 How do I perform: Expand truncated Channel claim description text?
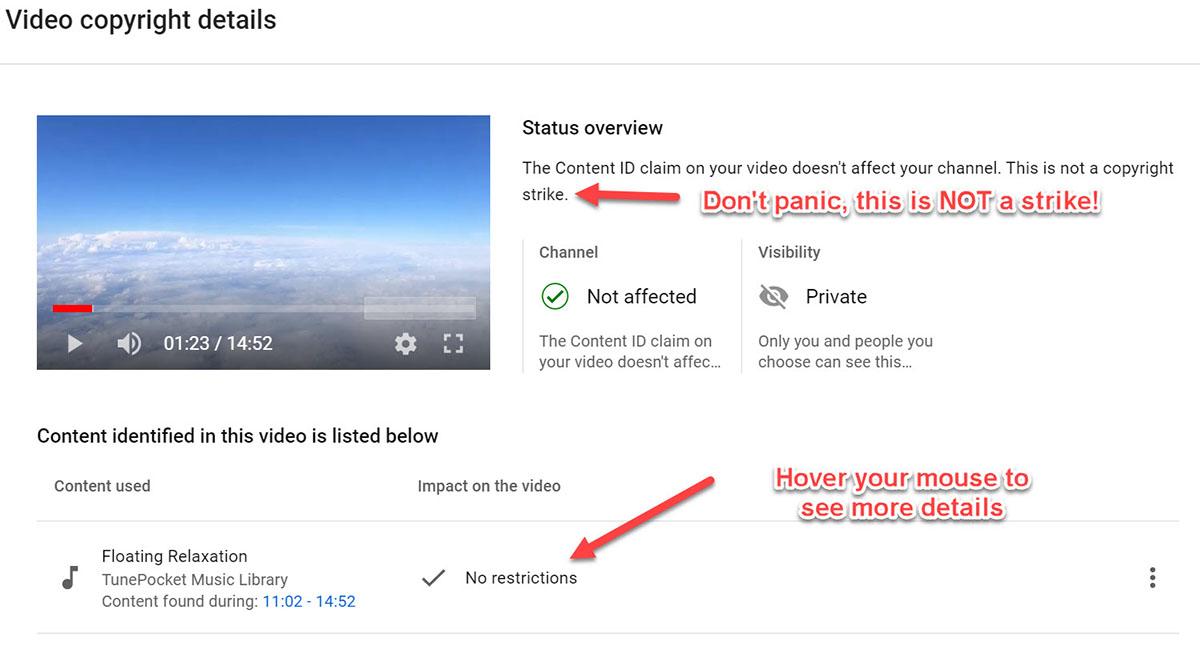[629, 352]
